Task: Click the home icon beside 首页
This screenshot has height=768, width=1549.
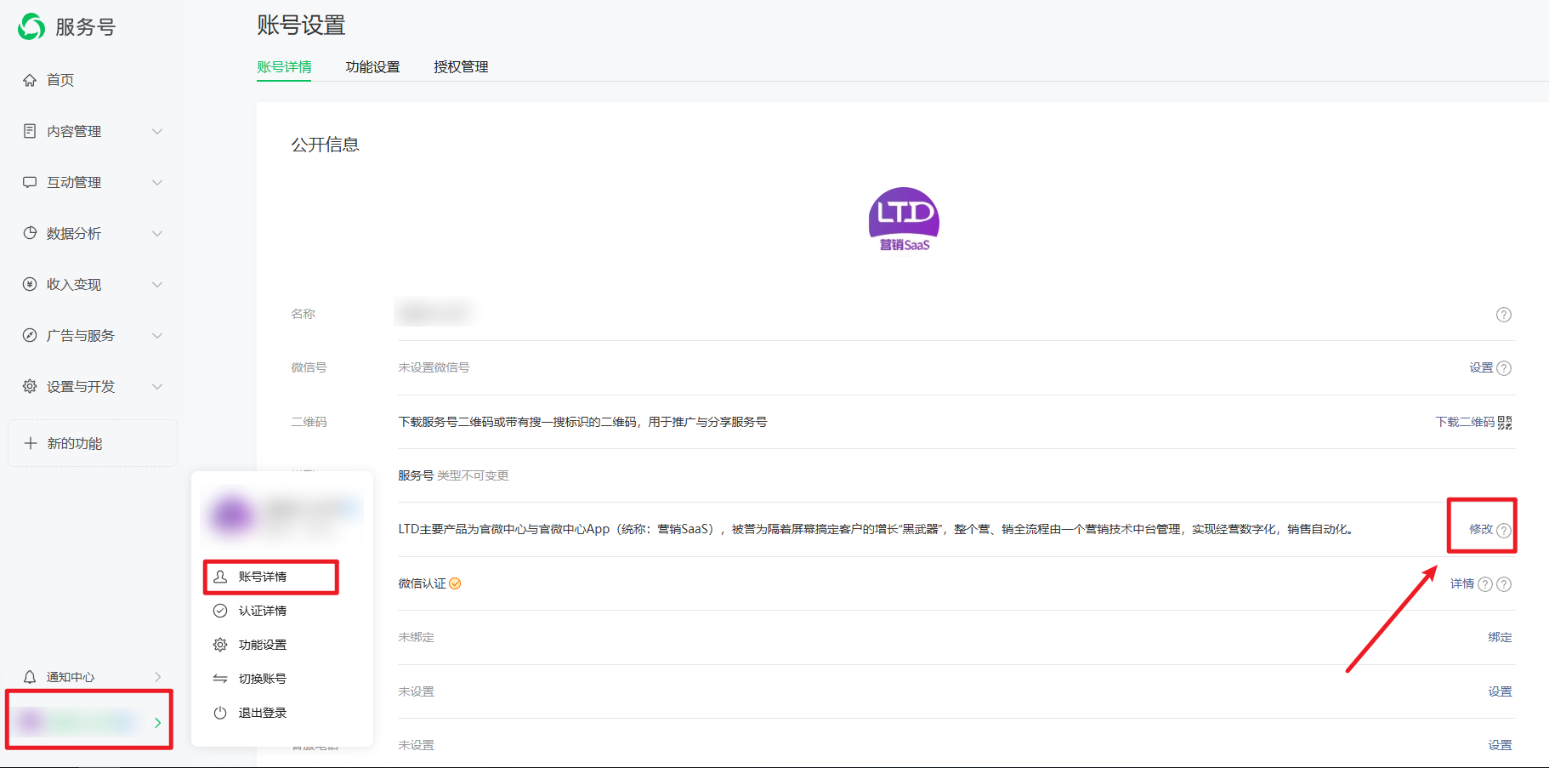Action: [30, 80]
